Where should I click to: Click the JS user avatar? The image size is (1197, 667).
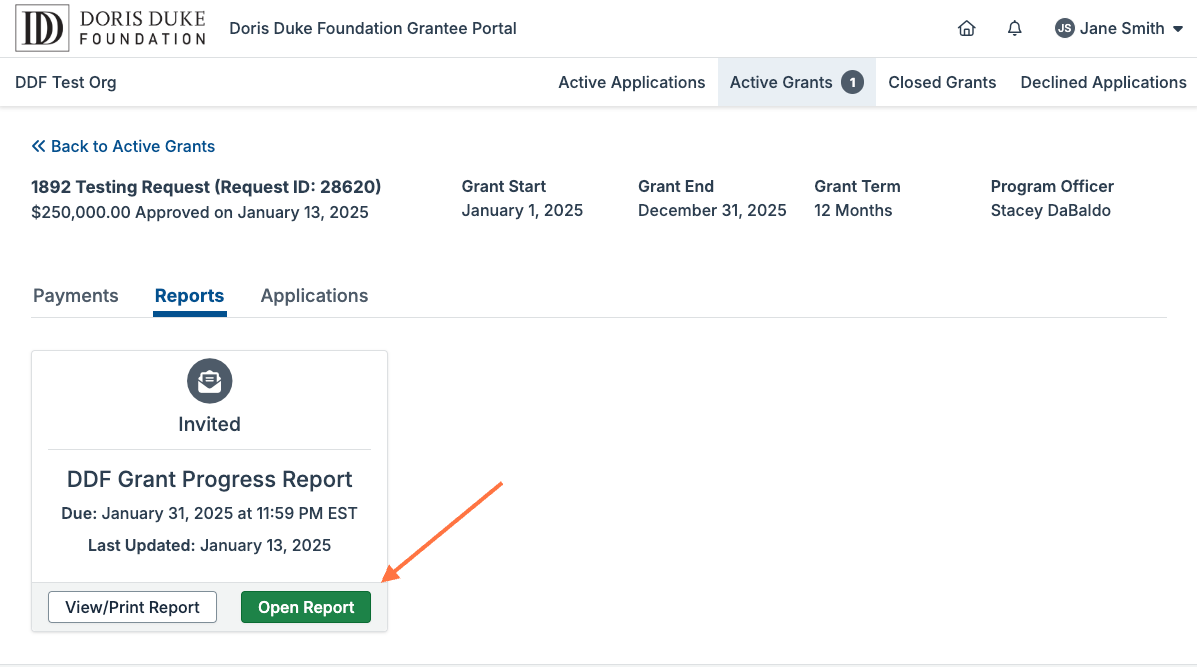(1064, 28)
